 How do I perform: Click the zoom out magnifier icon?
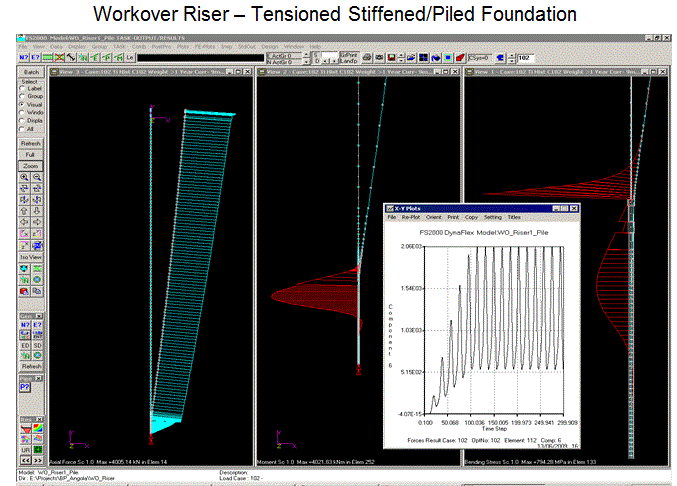point(38,176)
